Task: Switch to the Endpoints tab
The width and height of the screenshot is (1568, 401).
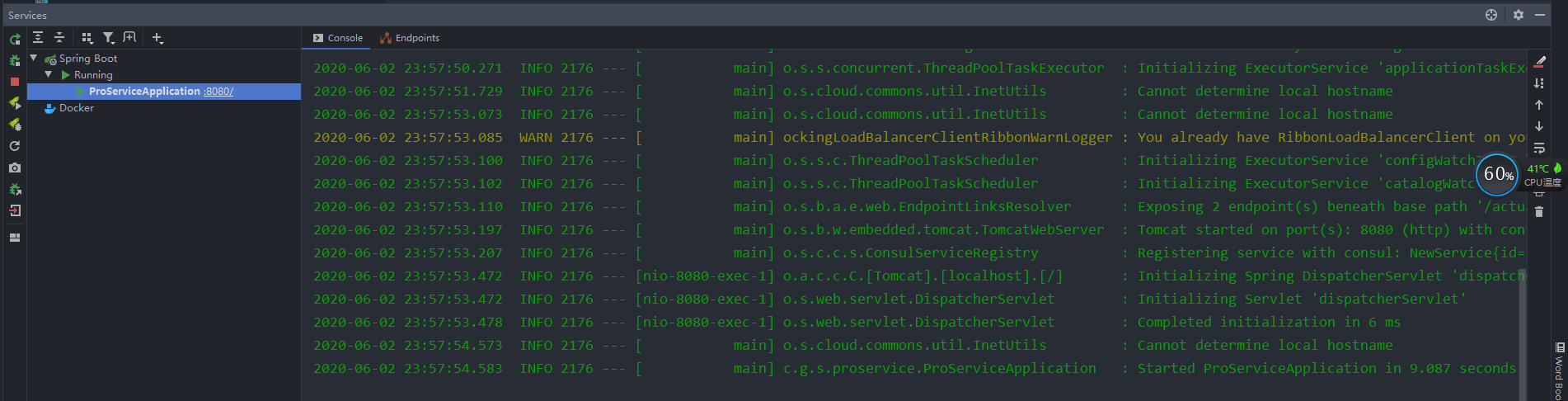Action: [410, 38]
